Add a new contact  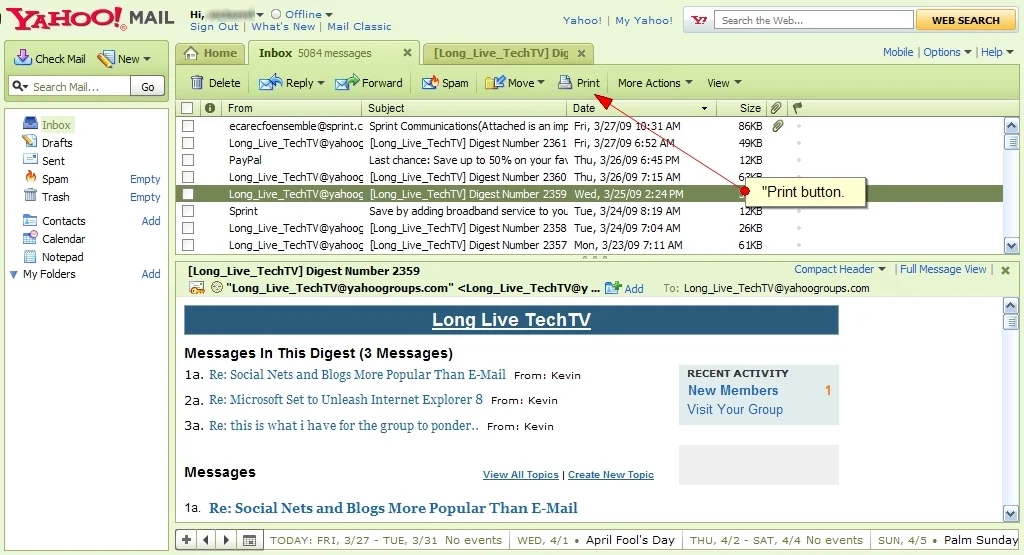[151, 221]
